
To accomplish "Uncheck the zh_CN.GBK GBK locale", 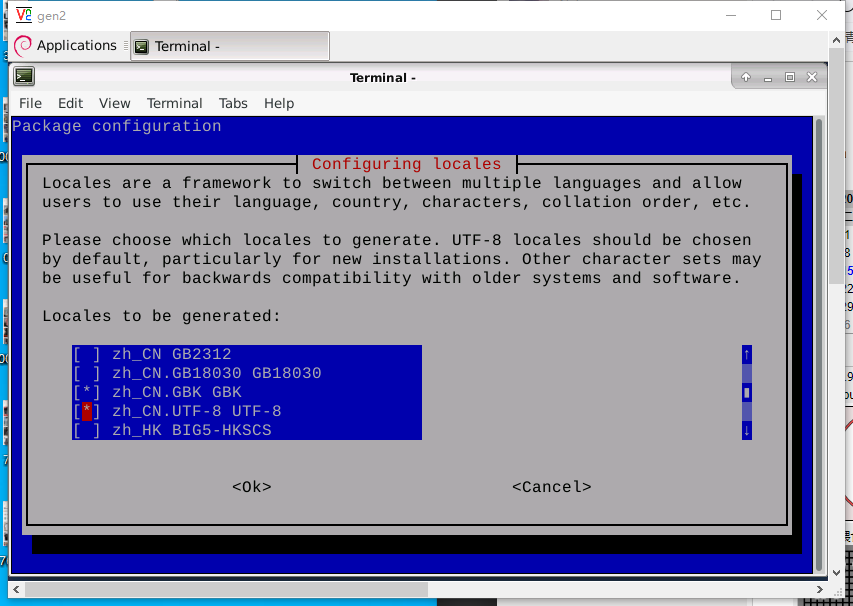I will (x=87, y=392).
